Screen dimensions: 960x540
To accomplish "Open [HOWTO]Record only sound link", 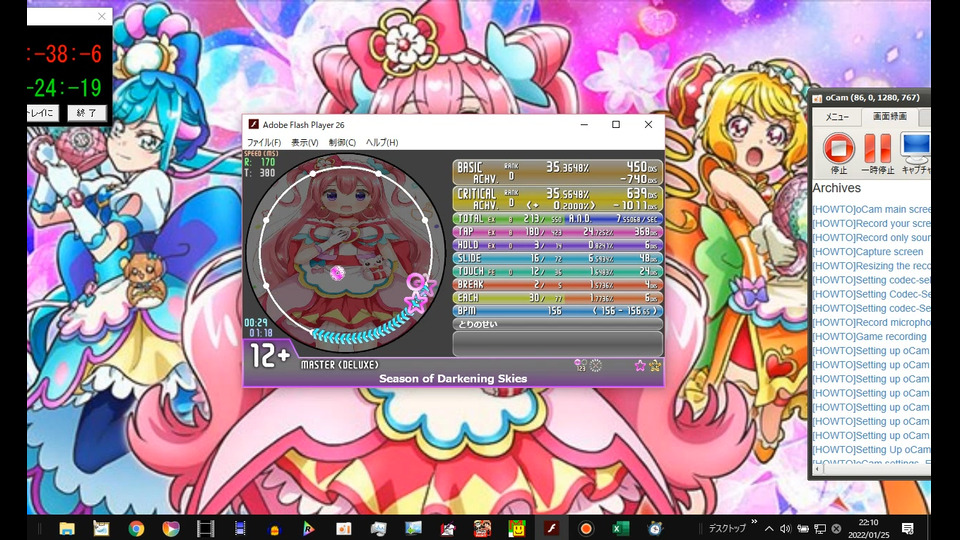I will 871,238.
